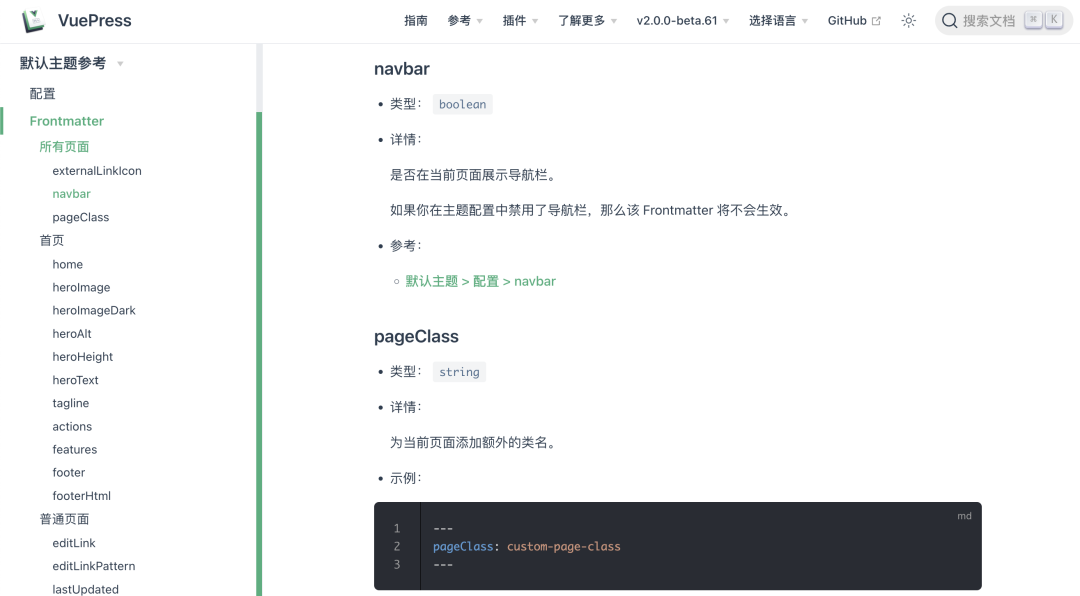
Task: Open the 选择语言 language dropdown
Action: click(778, 21)
